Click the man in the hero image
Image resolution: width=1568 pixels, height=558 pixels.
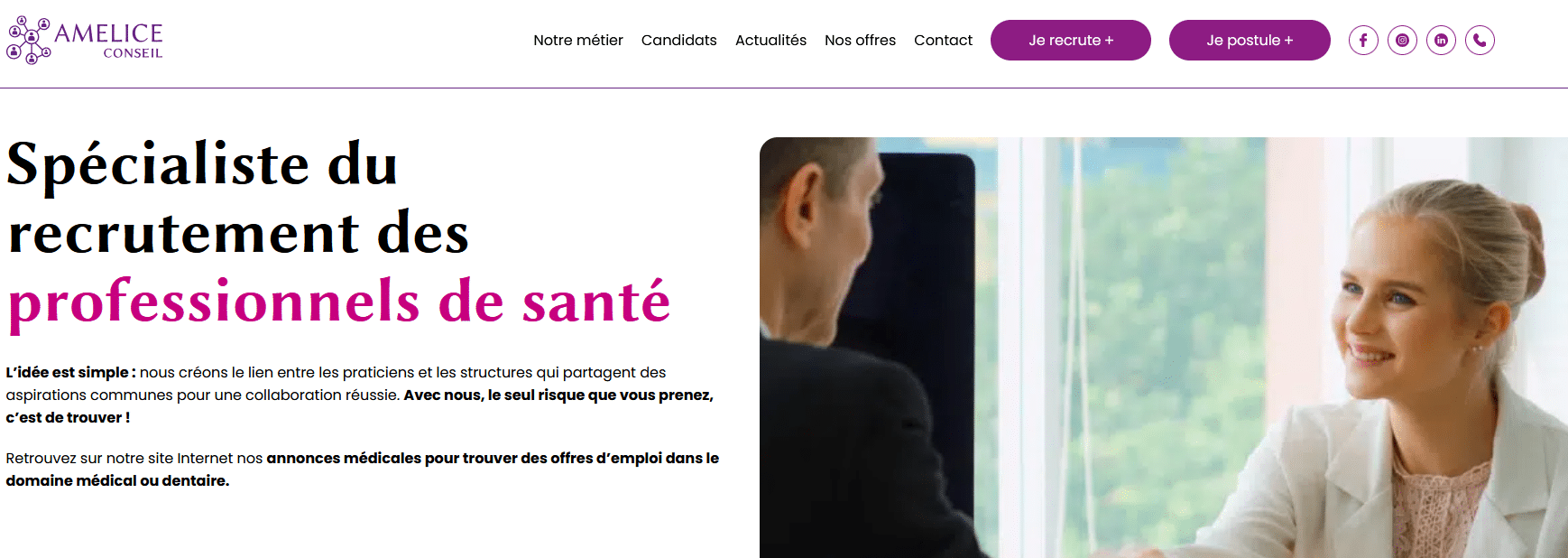(x=866, y=352)
